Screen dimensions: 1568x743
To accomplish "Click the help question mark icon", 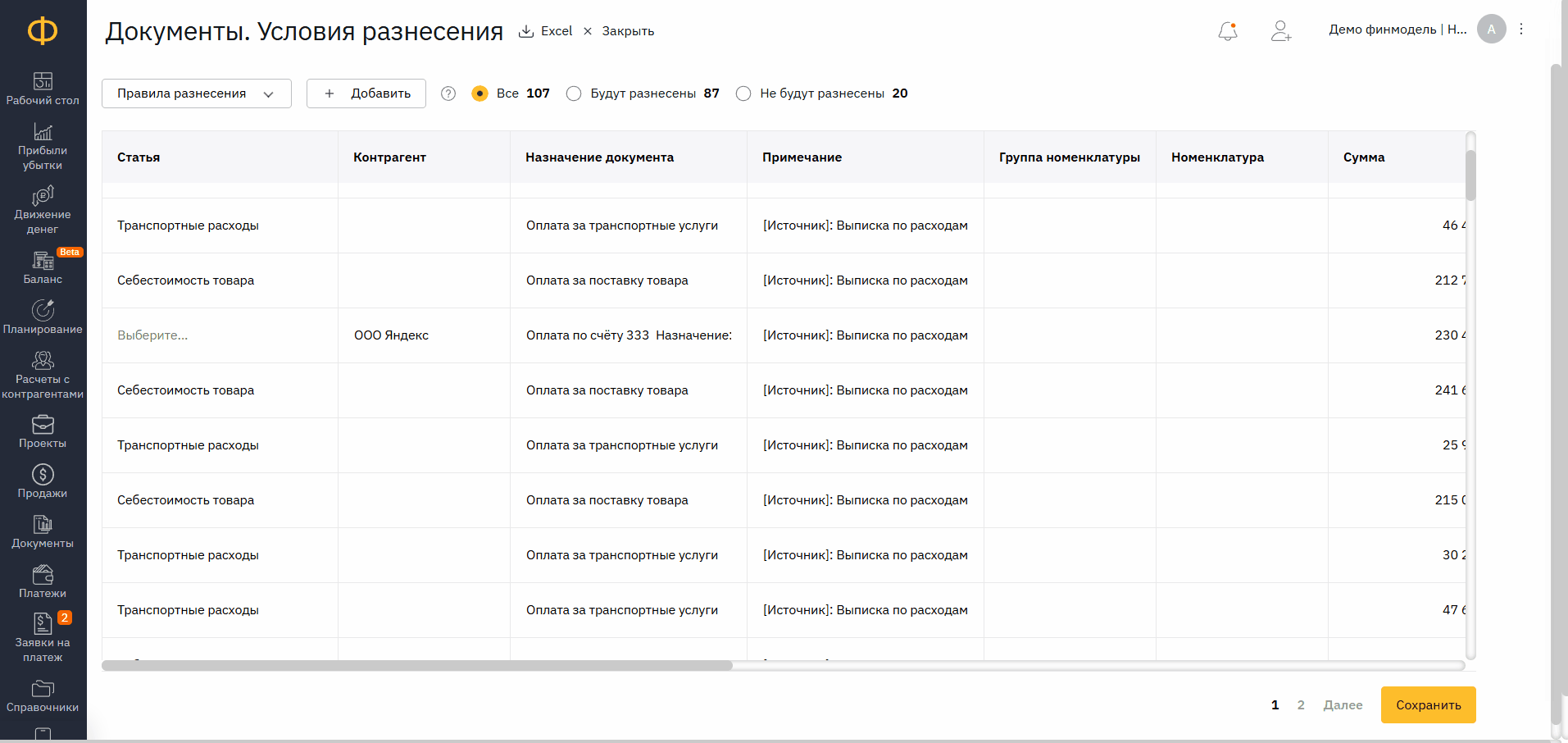I will tap(448, 93).
